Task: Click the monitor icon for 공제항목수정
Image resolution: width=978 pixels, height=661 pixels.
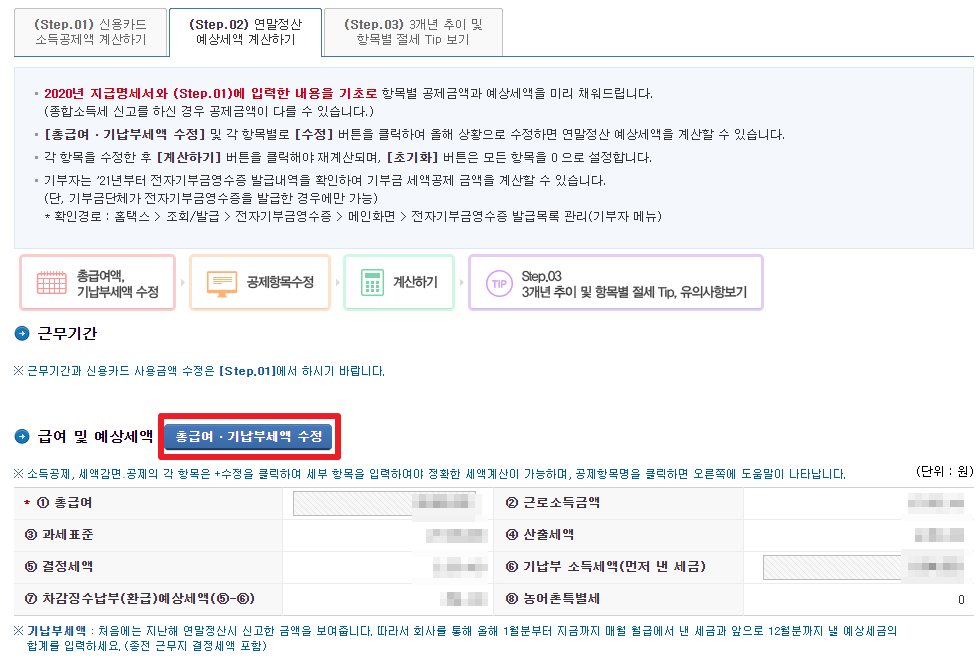Action: [x=221, y=283]
